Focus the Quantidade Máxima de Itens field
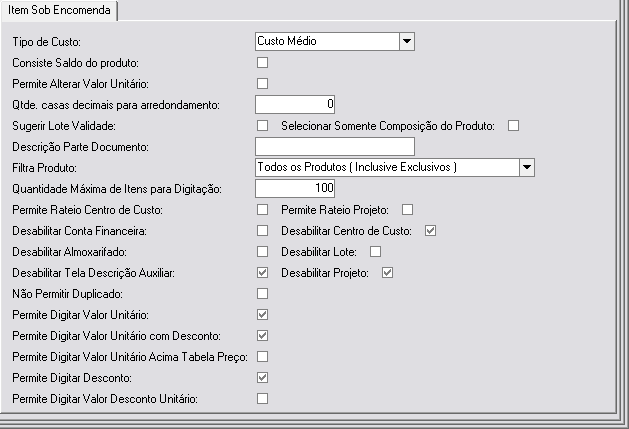The image size is (629, 429). pos(295,188)
